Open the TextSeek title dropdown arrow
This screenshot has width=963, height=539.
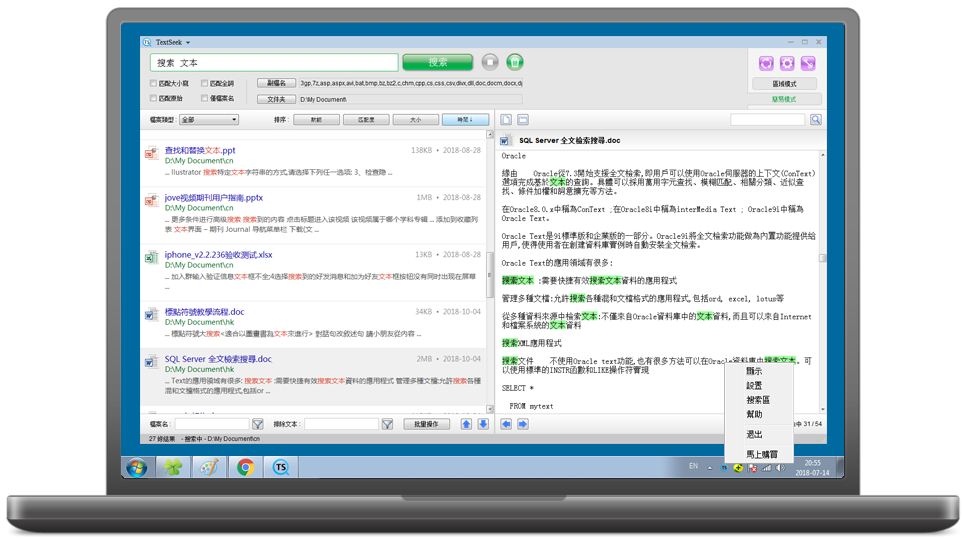click(188, 43)
